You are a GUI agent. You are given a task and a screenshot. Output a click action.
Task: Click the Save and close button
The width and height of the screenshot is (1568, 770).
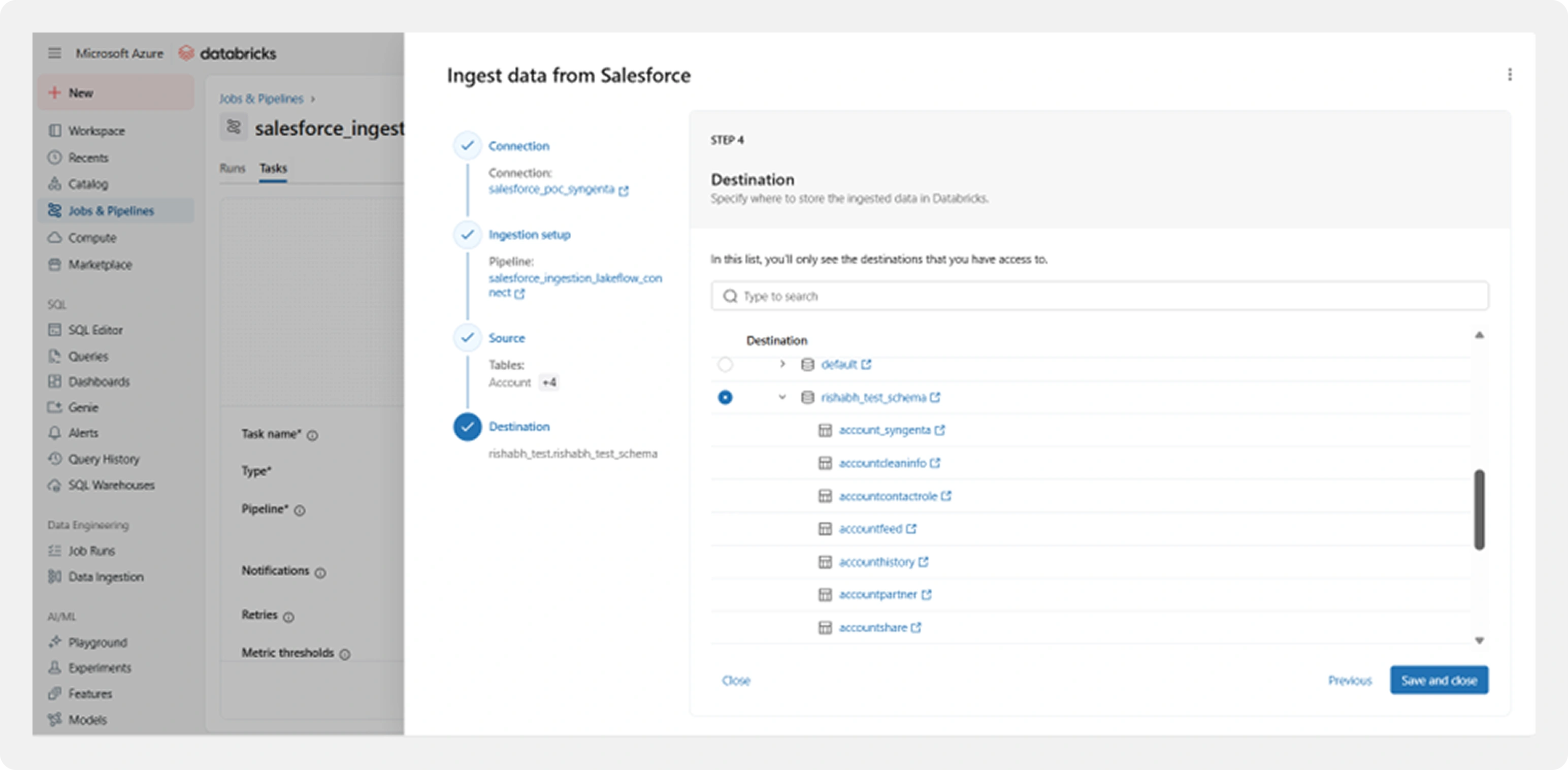click(x=1439, y=680)
